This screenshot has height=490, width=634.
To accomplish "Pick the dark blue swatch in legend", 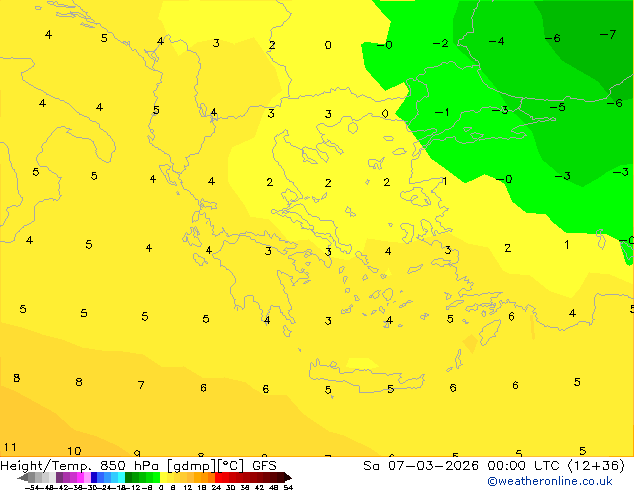I will 94,477.
